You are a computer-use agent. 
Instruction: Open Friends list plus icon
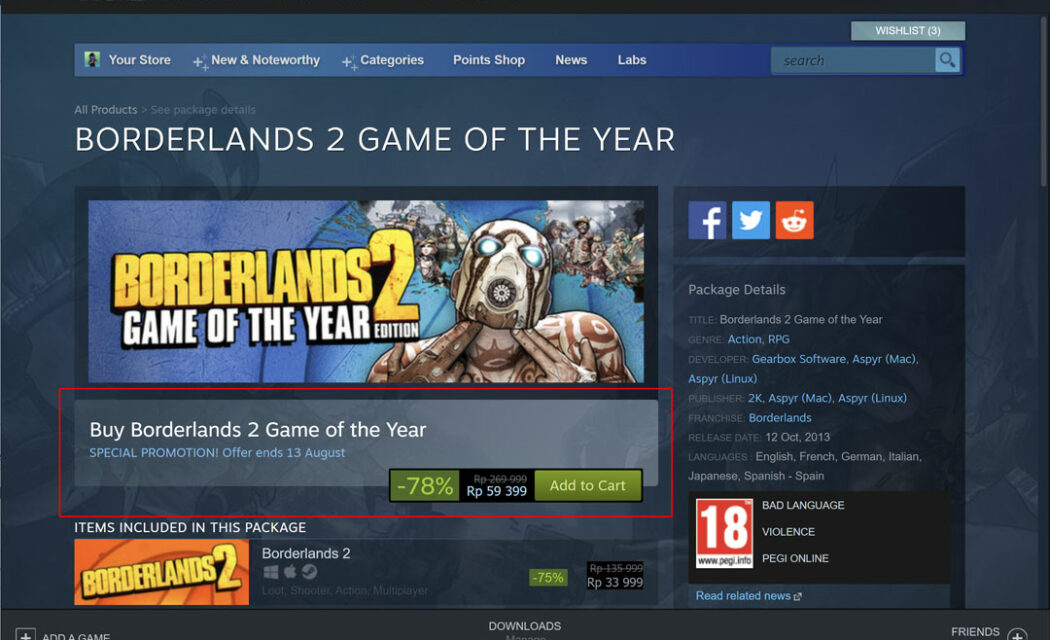pos(1017,635)
